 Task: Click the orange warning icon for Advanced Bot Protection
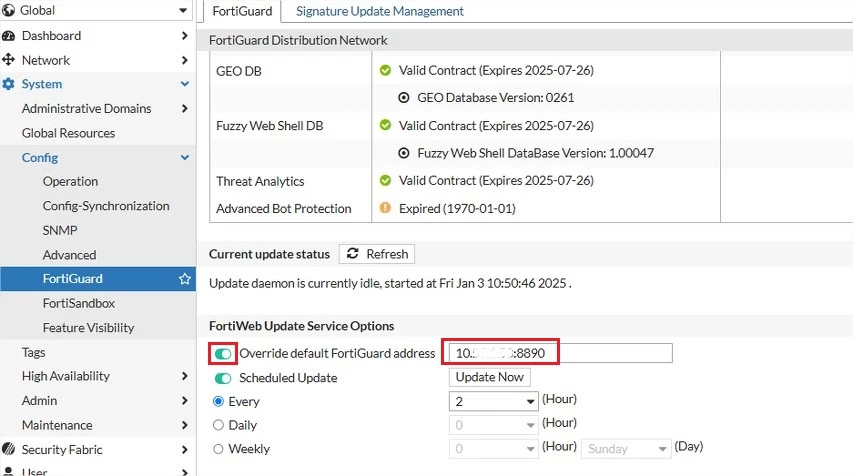385,208
